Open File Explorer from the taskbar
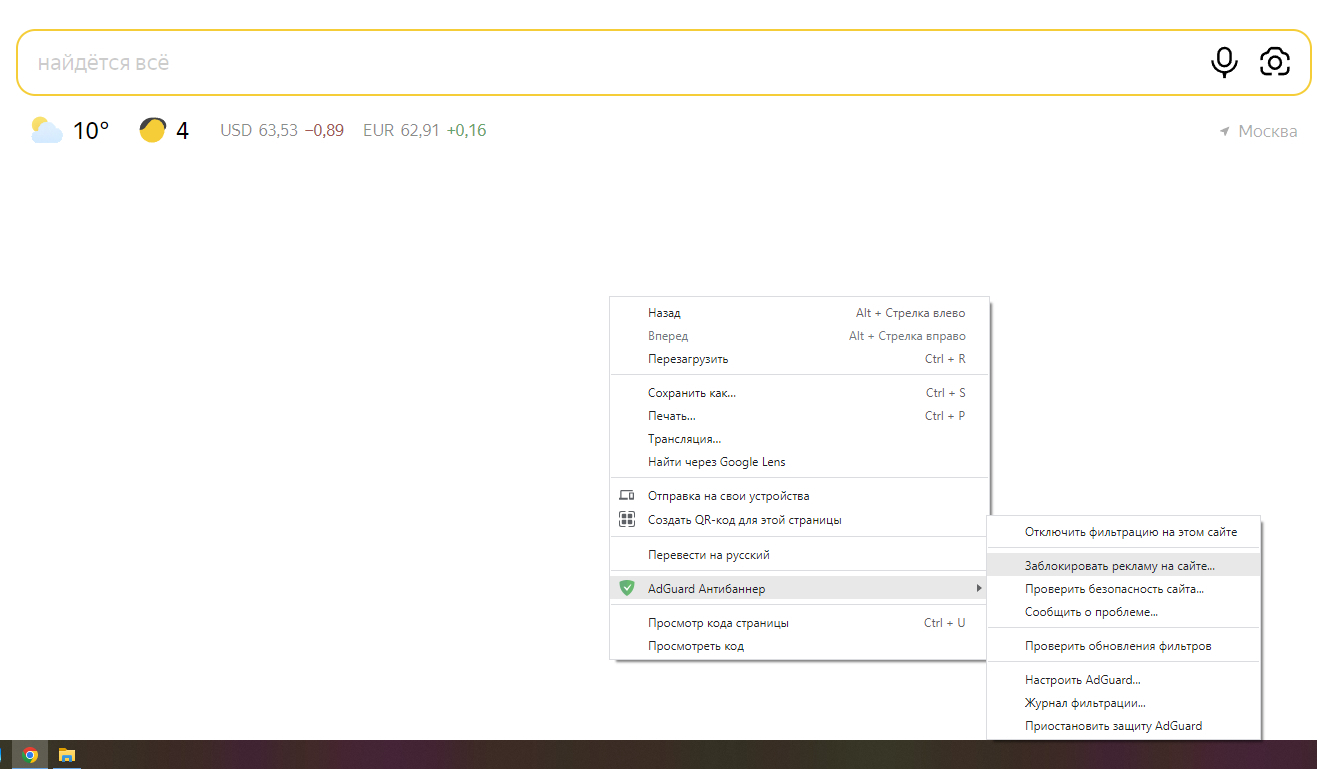The image size is (1317, 769). point(67,755)
